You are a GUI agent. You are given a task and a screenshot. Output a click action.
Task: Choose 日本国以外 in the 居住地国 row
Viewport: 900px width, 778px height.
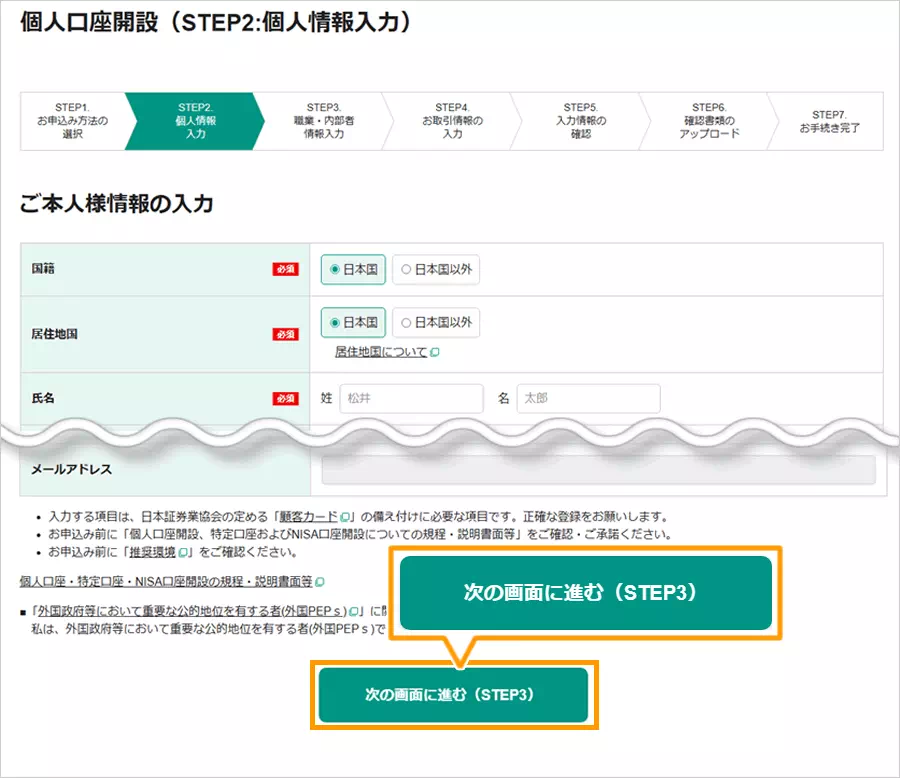pyautogui.click(x=435, y=323)
